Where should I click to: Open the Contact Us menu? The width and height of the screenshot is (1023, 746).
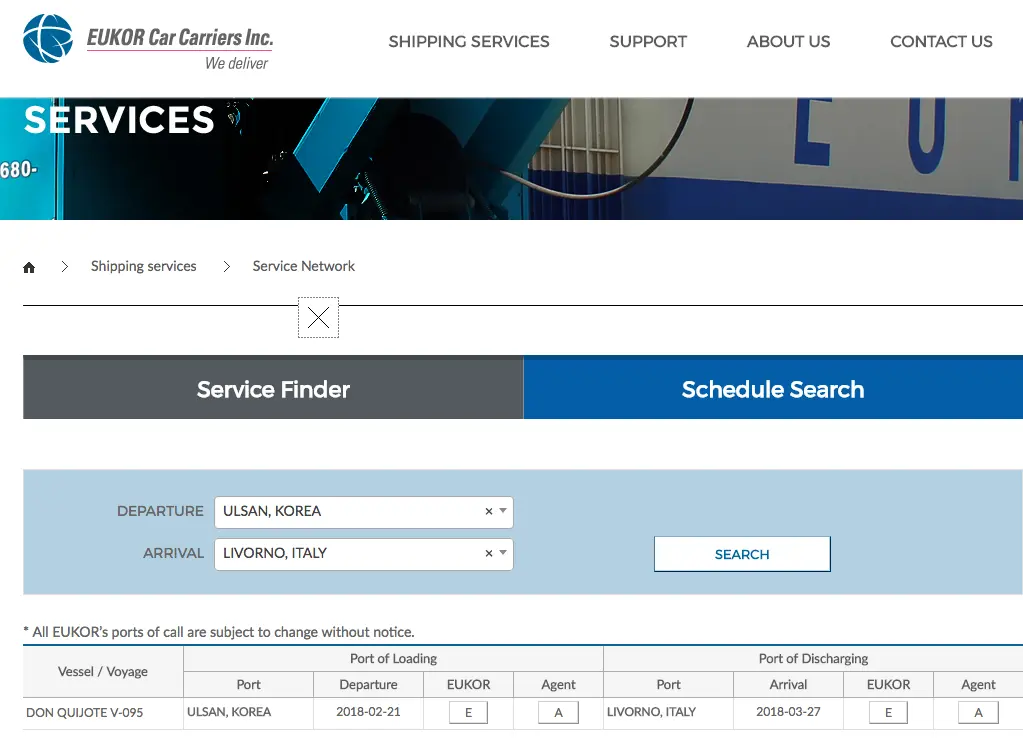[x=941, y=42]
